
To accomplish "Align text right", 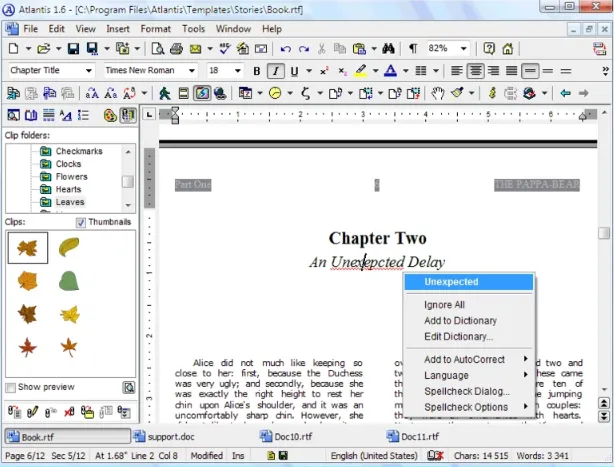I will coord(493,71).
